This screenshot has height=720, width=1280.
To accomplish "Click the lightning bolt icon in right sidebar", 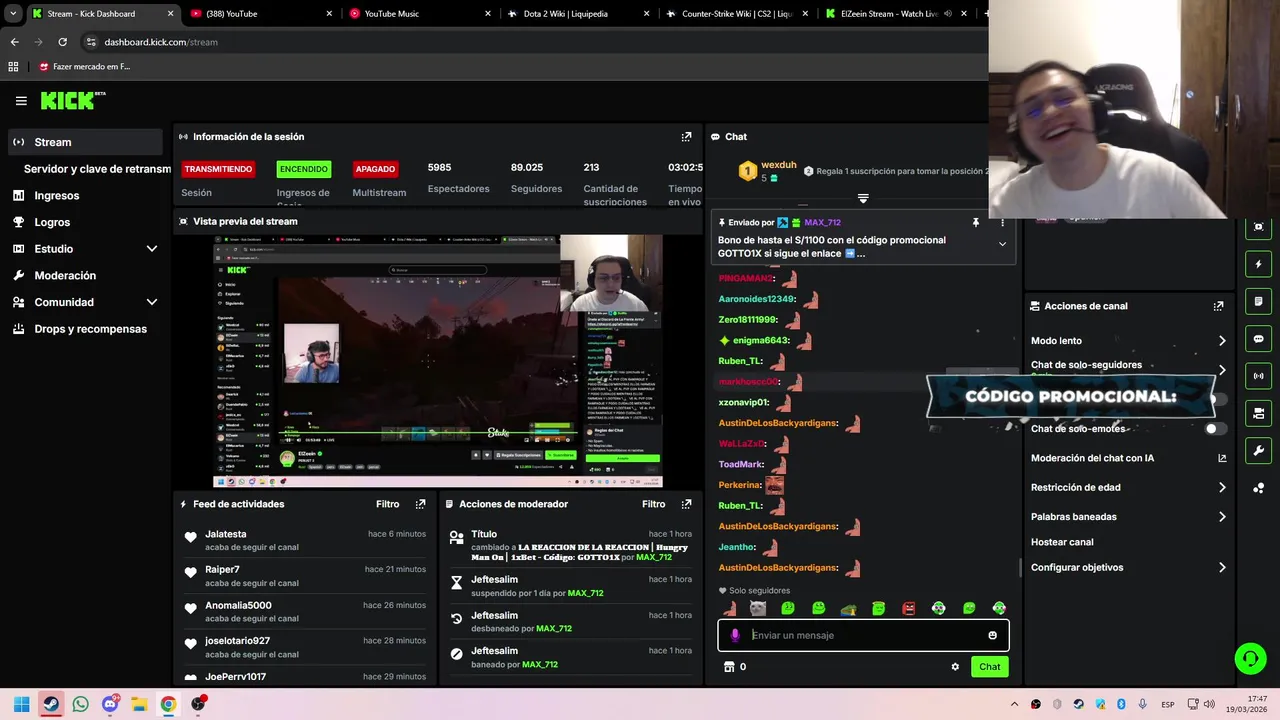I will click(x=1258, y=265).
